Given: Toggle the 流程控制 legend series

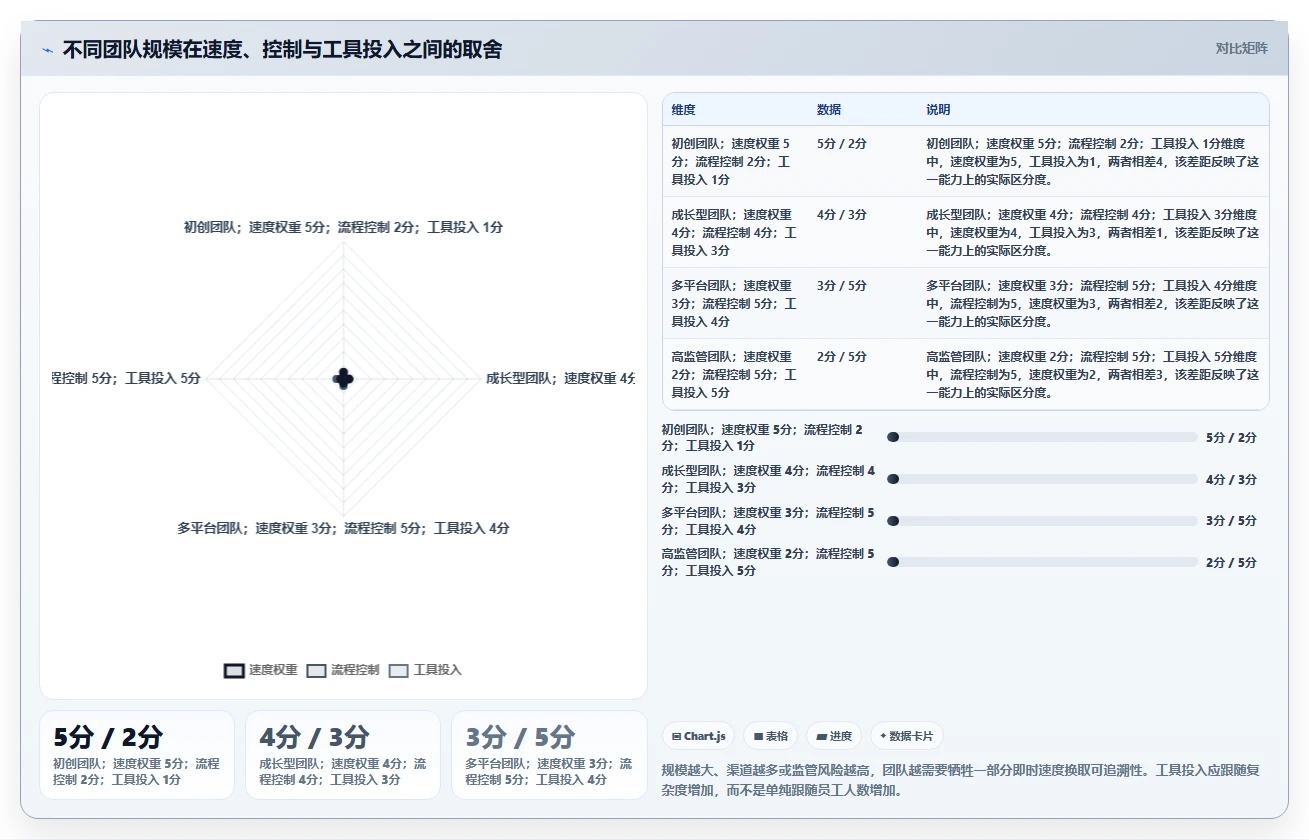Looking at the screenshot, I should [x=343, y=670].
